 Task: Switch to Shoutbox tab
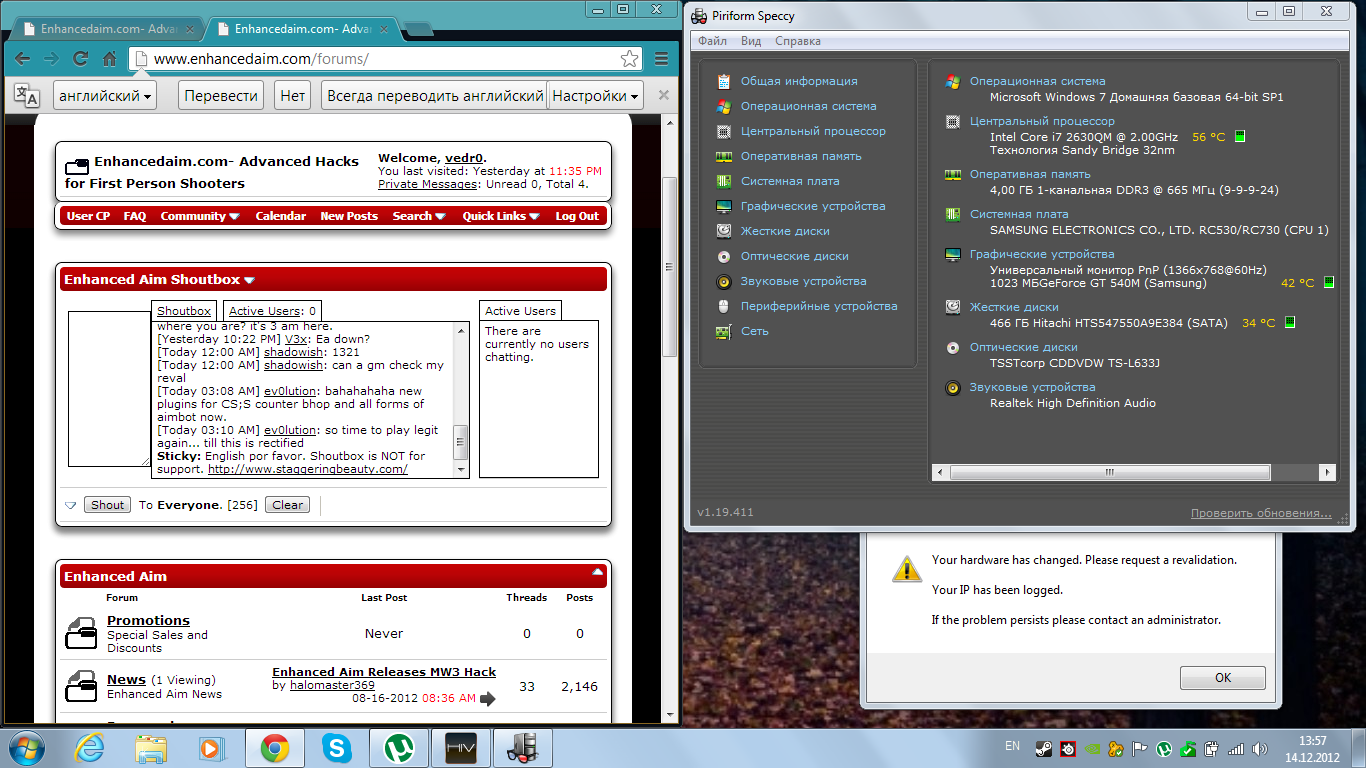pyautogui.click(x=184, y=311)
